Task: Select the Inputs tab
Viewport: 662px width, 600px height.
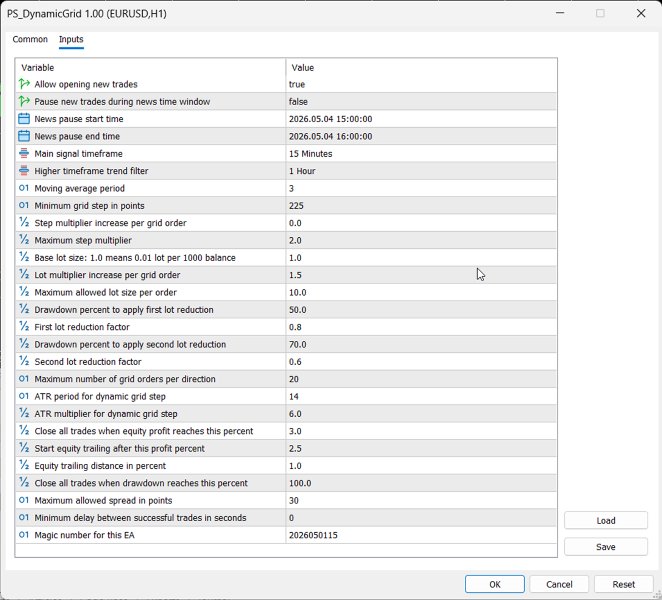Action: click(71, 39)
